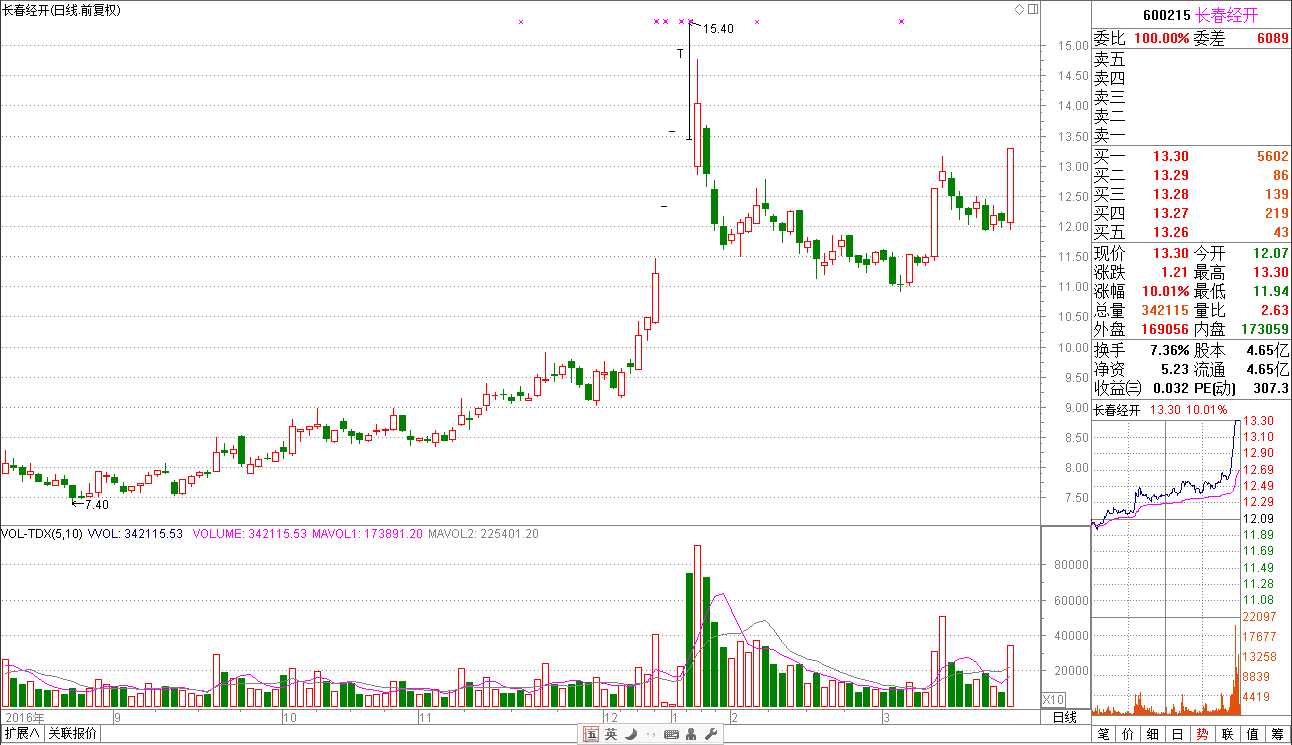The height and width of the screenshot is (745, 1292).
Task: Click the 净资 value 5.23
Action: click(1175, 369)
